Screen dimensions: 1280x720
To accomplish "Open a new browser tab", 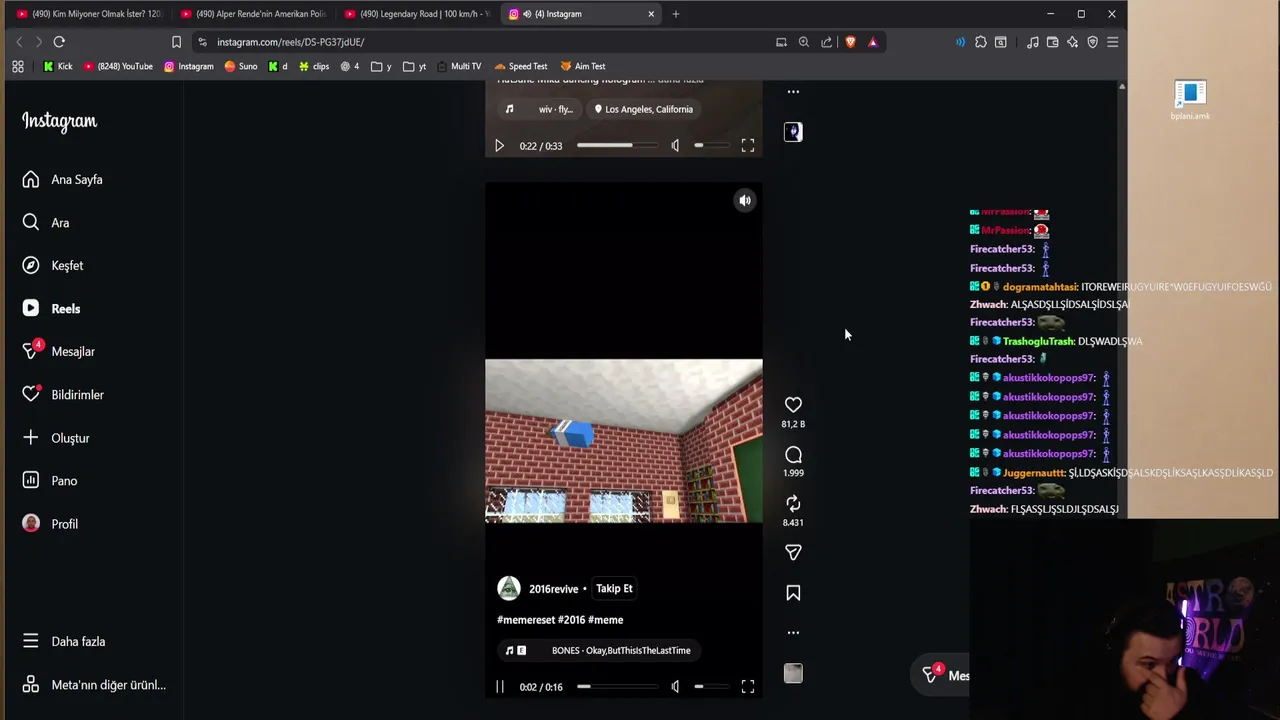I will tap(676, 14).
